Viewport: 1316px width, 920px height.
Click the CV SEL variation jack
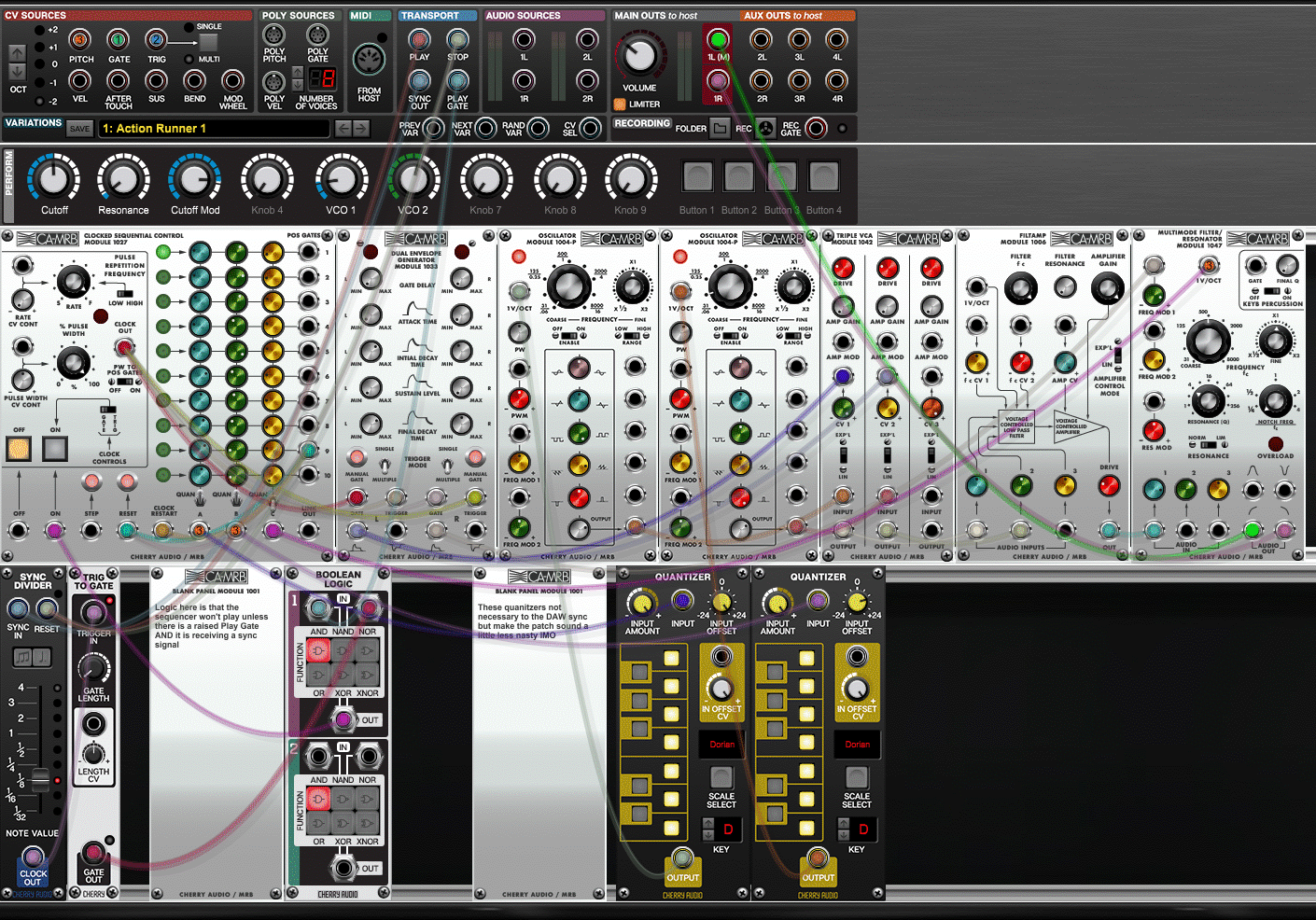click(x=590, y=128)
